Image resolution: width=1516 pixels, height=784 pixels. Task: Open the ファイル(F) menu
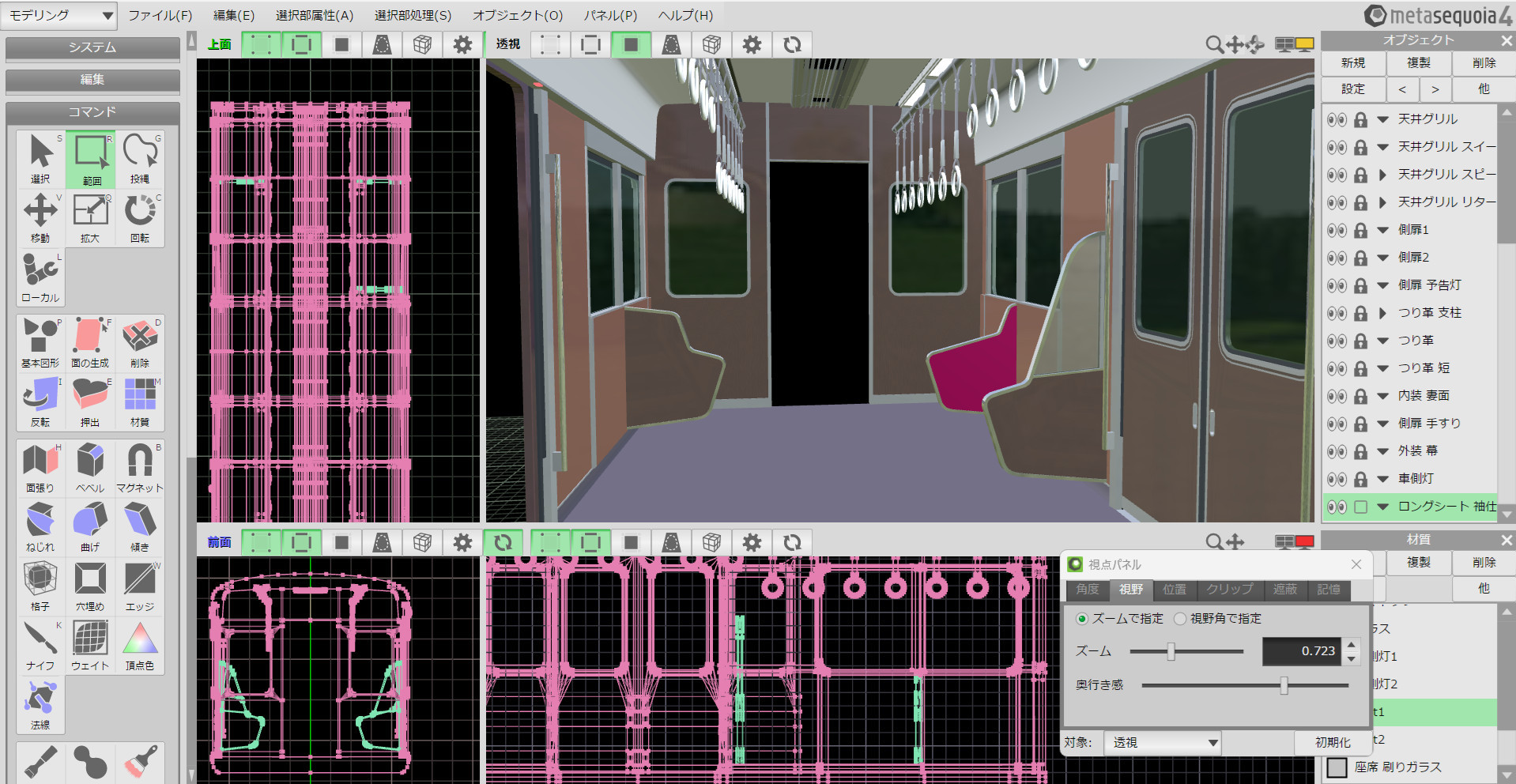tap(160, 15)
